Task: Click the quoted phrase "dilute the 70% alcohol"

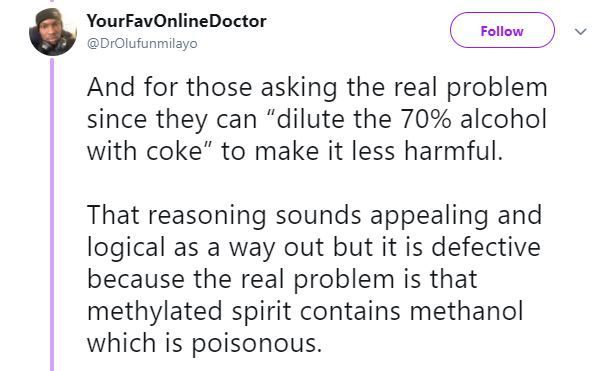Action: point(407,119)
